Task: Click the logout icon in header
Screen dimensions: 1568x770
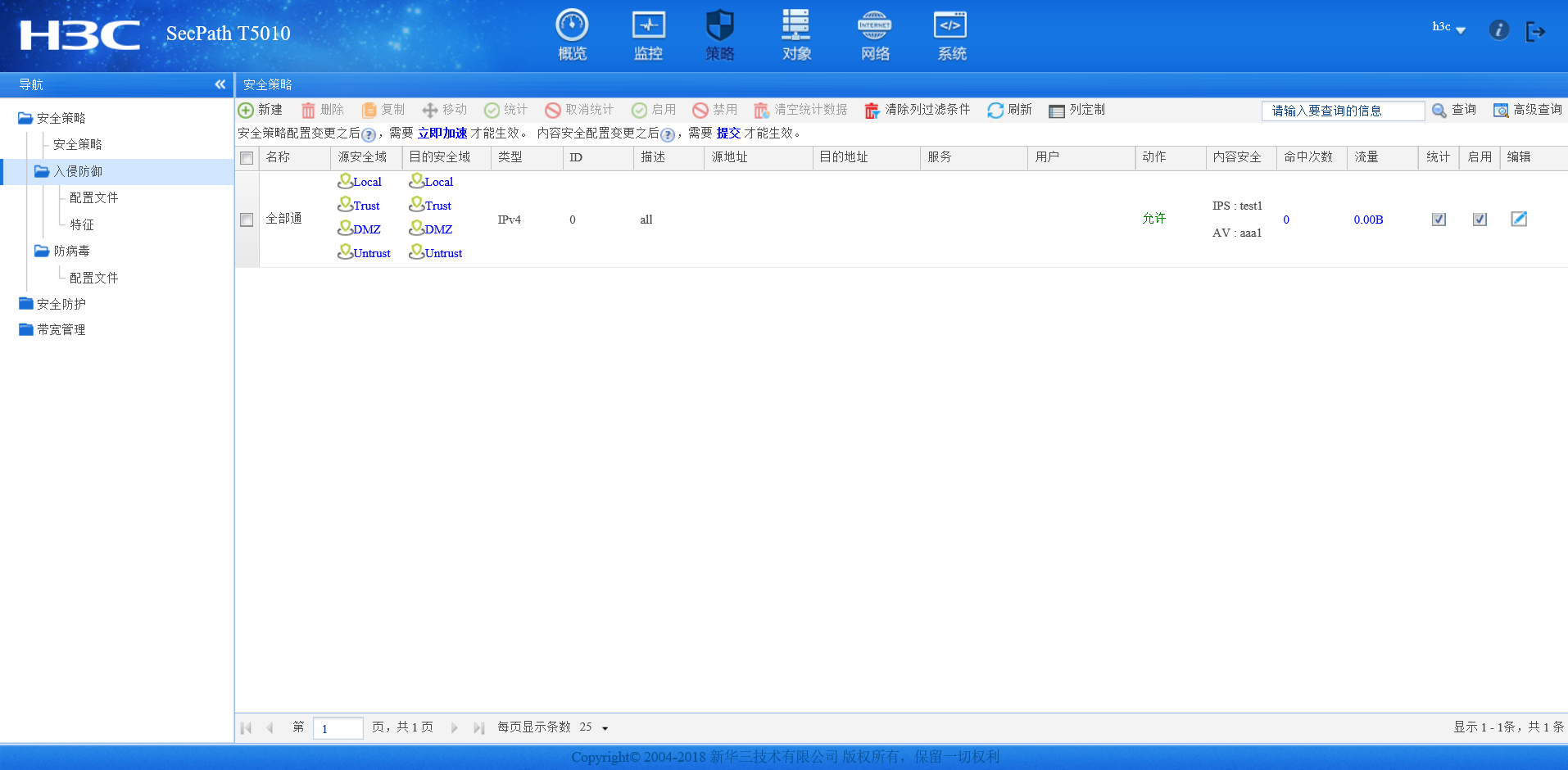Action: (x=1535, y=31)
